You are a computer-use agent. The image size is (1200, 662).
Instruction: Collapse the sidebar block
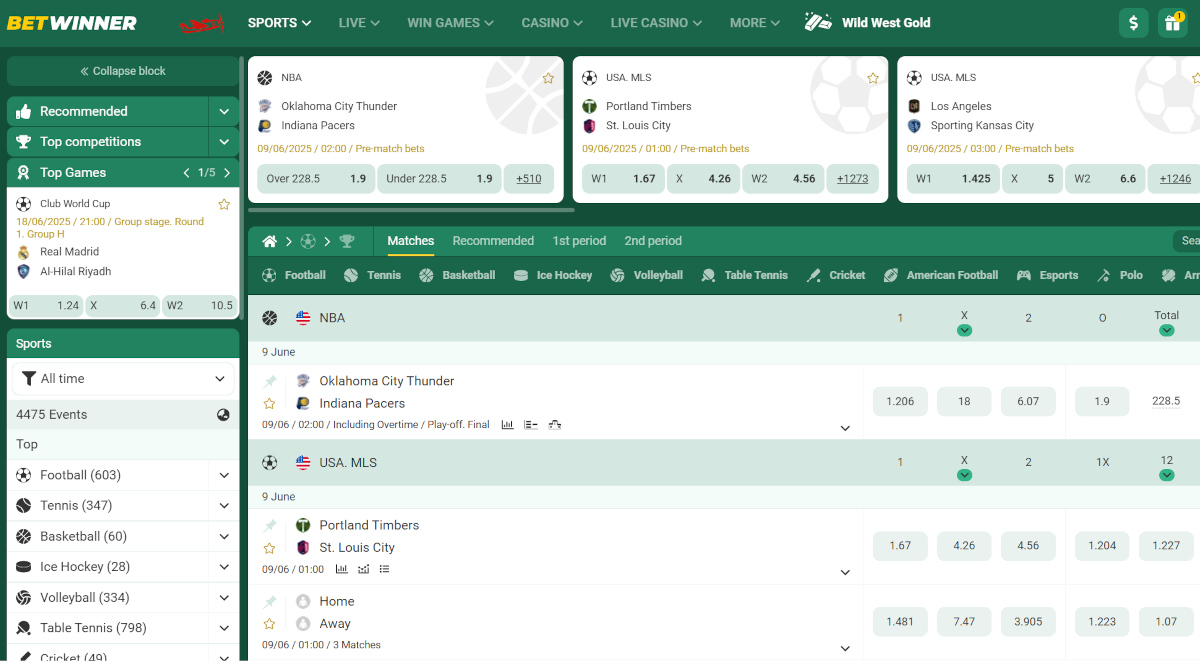[x=123, y=71]
